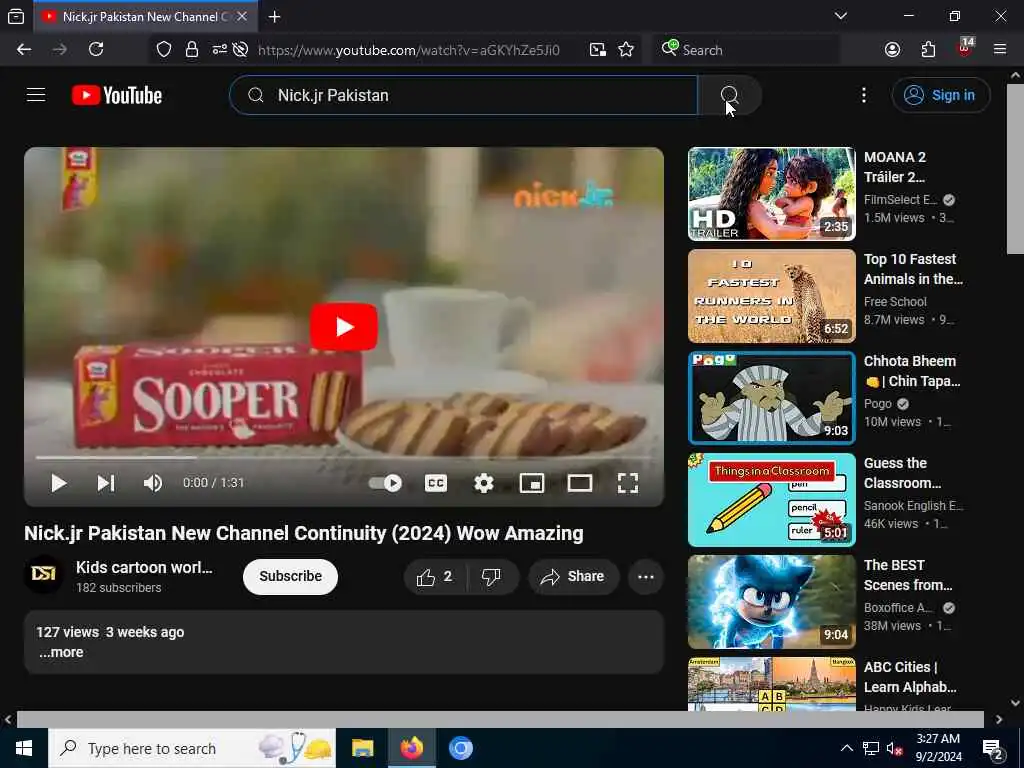Open YouTube settings three-dot menu
The height and width of the screenshot is (768, 1024).
(x=863, y=95)
